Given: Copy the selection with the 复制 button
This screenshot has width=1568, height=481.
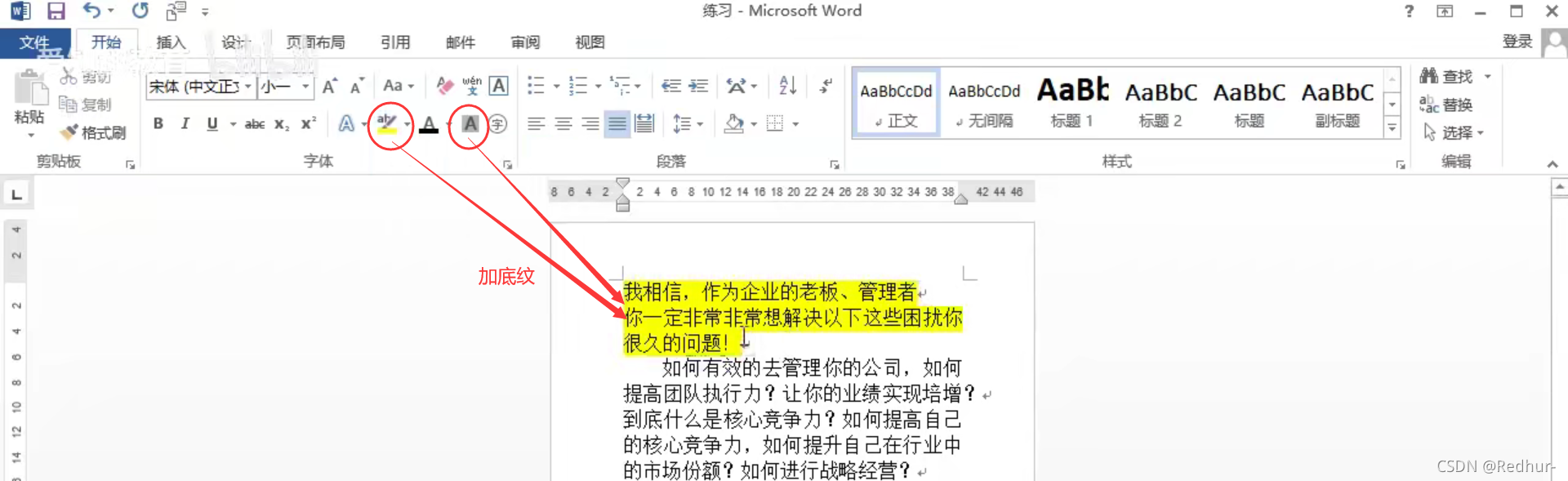Looking at the screenshot, I should coord(86,105).
